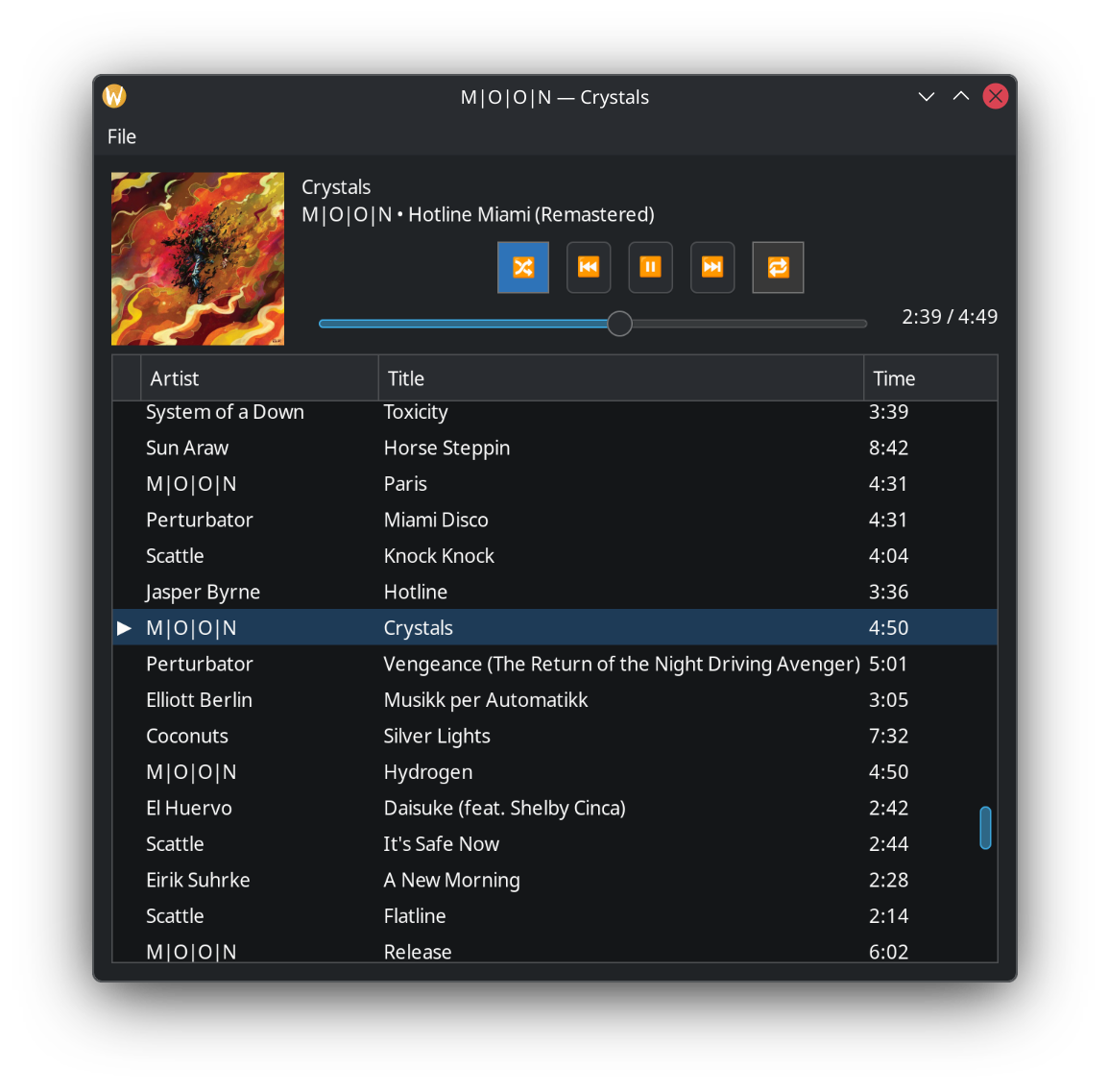
Task: Select the Horse Steppin track
Action: pyautogui.click(x=555, y=448)
